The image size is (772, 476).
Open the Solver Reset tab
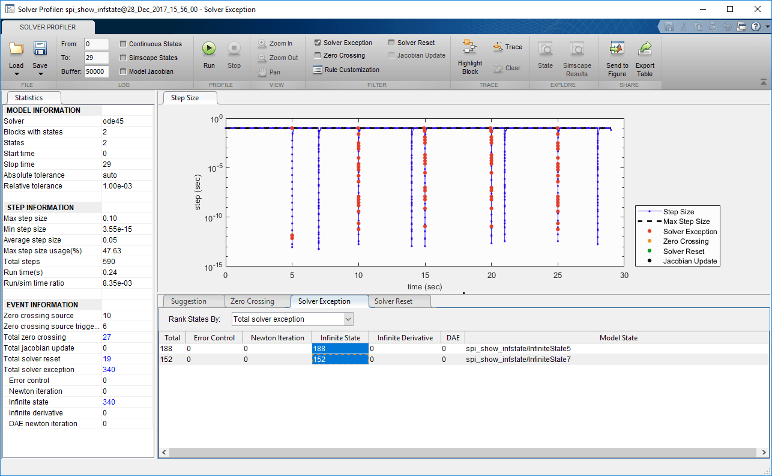395,300
